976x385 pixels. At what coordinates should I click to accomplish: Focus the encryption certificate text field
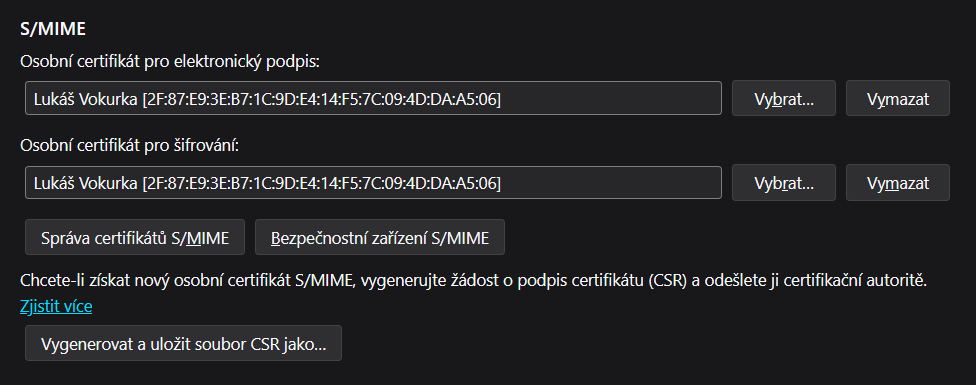point(373,183)
